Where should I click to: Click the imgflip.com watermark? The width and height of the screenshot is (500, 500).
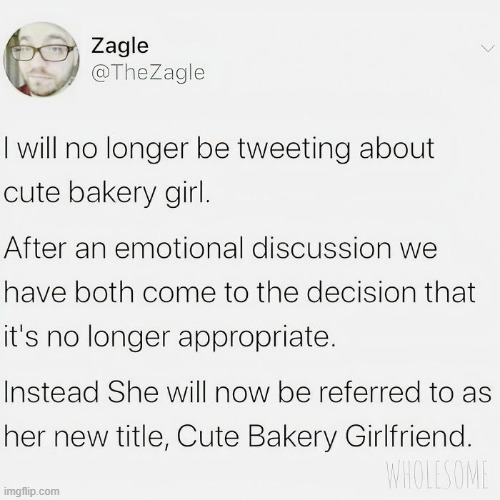pyautogui.click(x=31, y=491)
